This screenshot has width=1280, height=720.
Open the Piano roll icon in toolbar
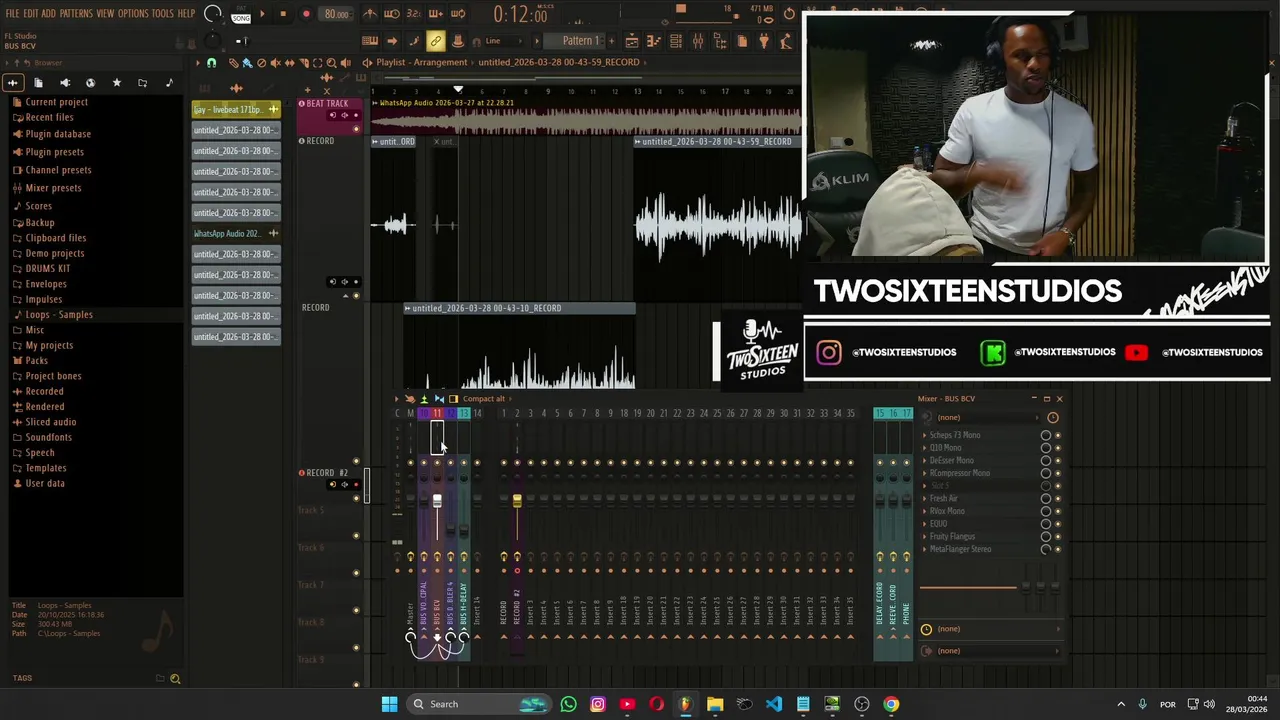tap(654, 41)
